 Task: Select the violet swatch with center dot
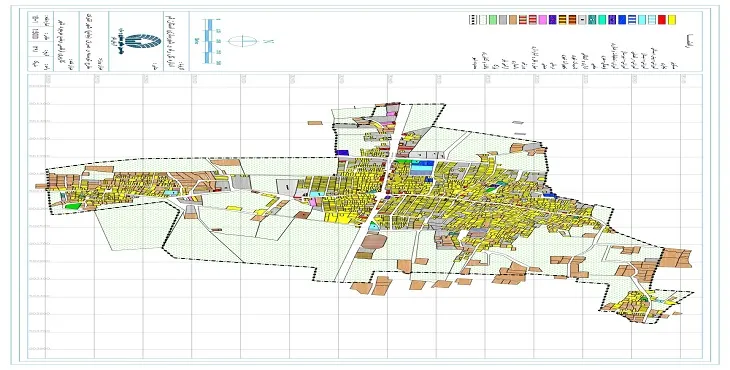tap(612, 20)
